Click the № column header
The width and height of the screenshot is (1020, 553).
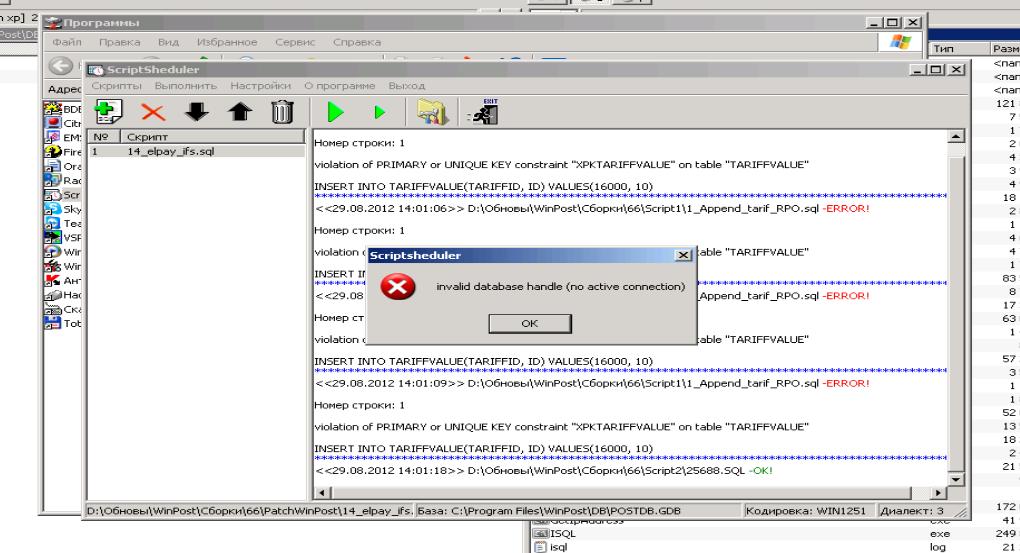click(103, 137)
